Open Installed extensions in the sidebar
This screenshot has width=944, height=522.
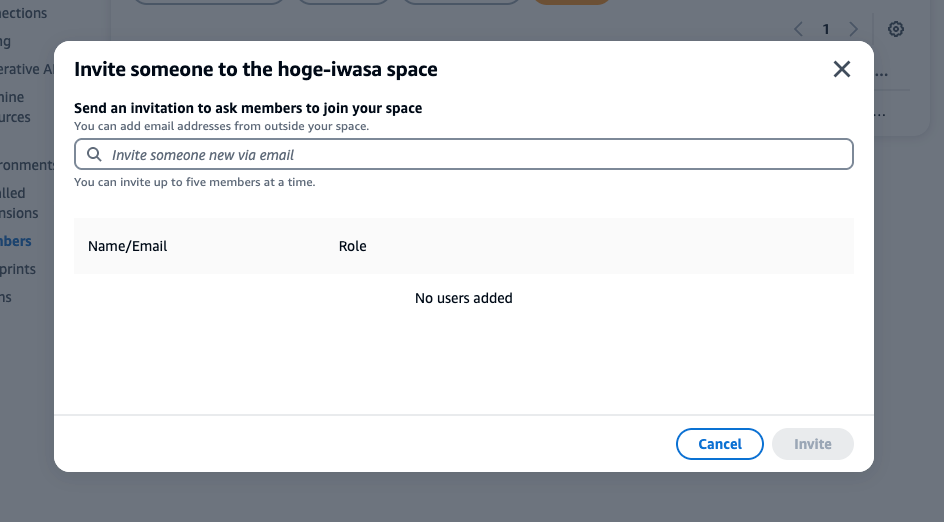click(x=19, y=203)
